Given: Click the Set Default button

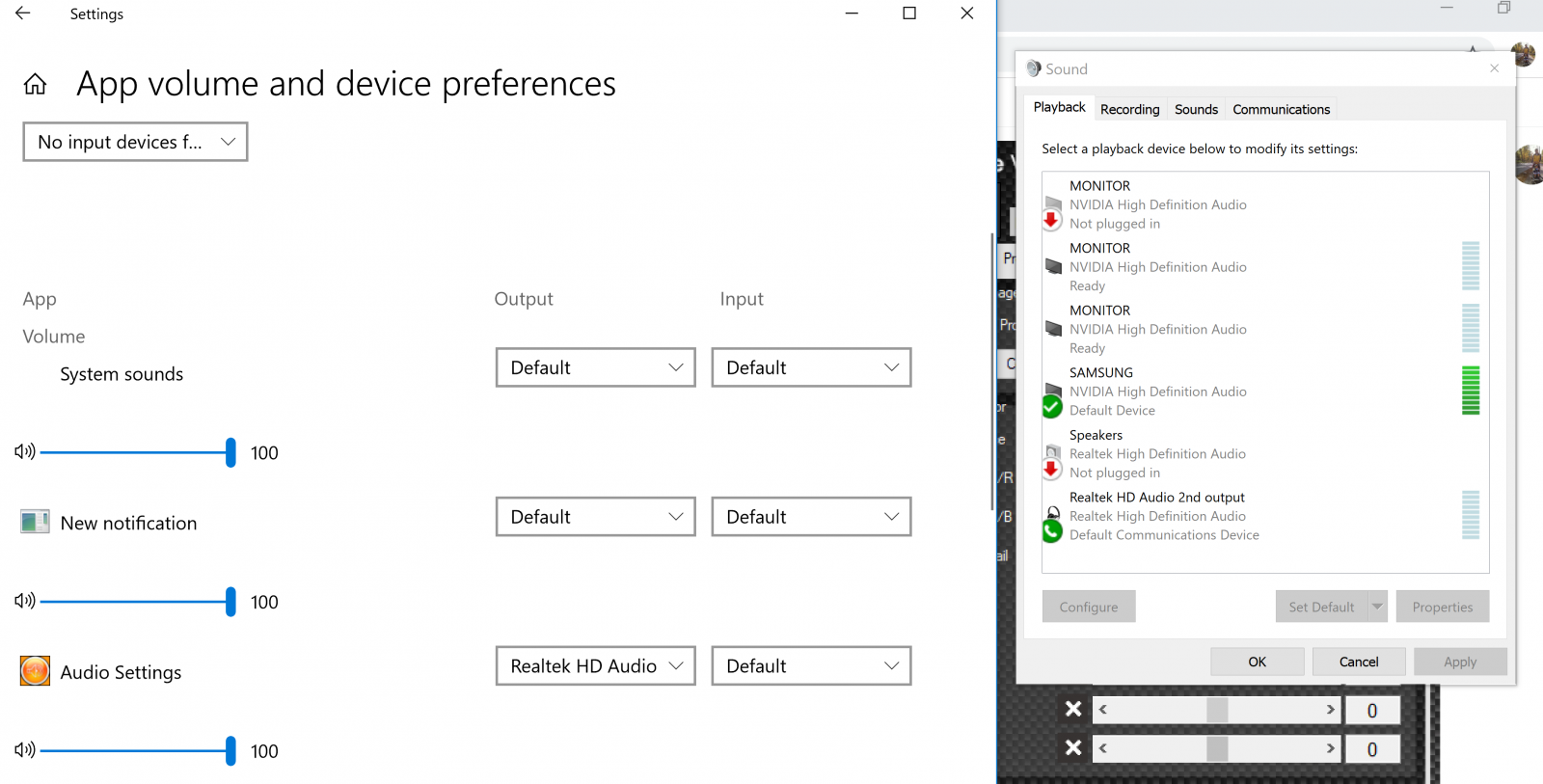Looking at the screenshot, I should tap(1321, 607).
